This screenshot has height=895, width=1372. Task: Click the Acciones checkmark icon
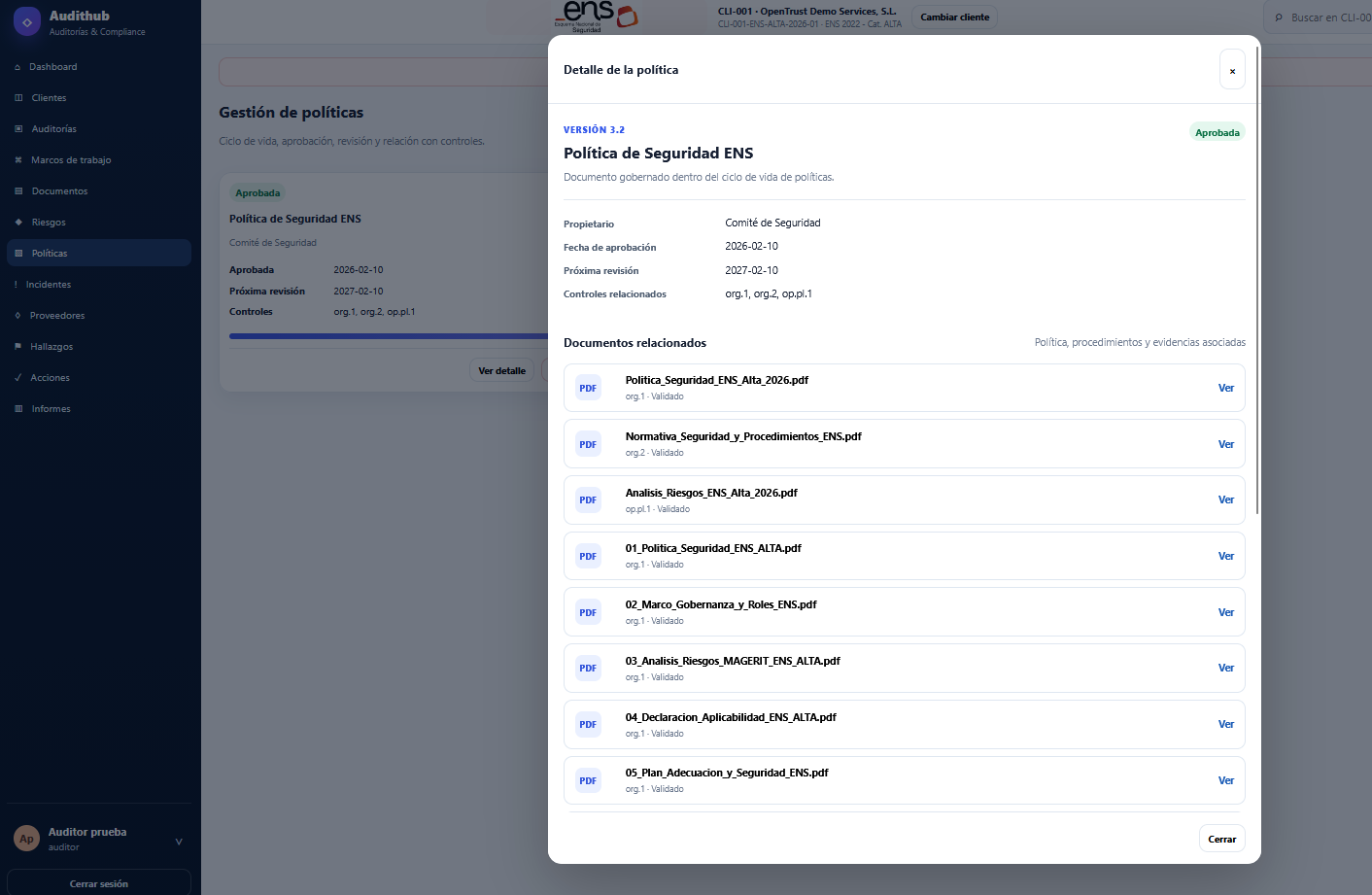coord(18,378)
